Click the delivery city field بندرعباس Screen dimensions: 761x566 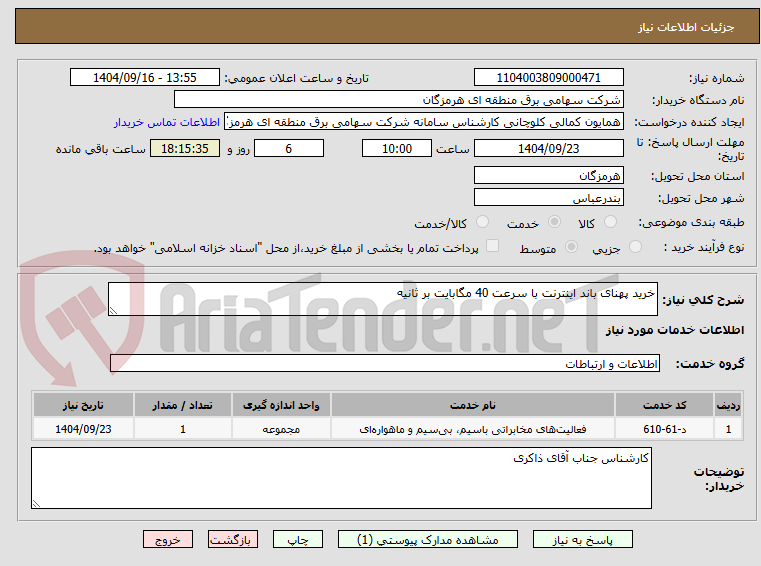coord(548,197)
